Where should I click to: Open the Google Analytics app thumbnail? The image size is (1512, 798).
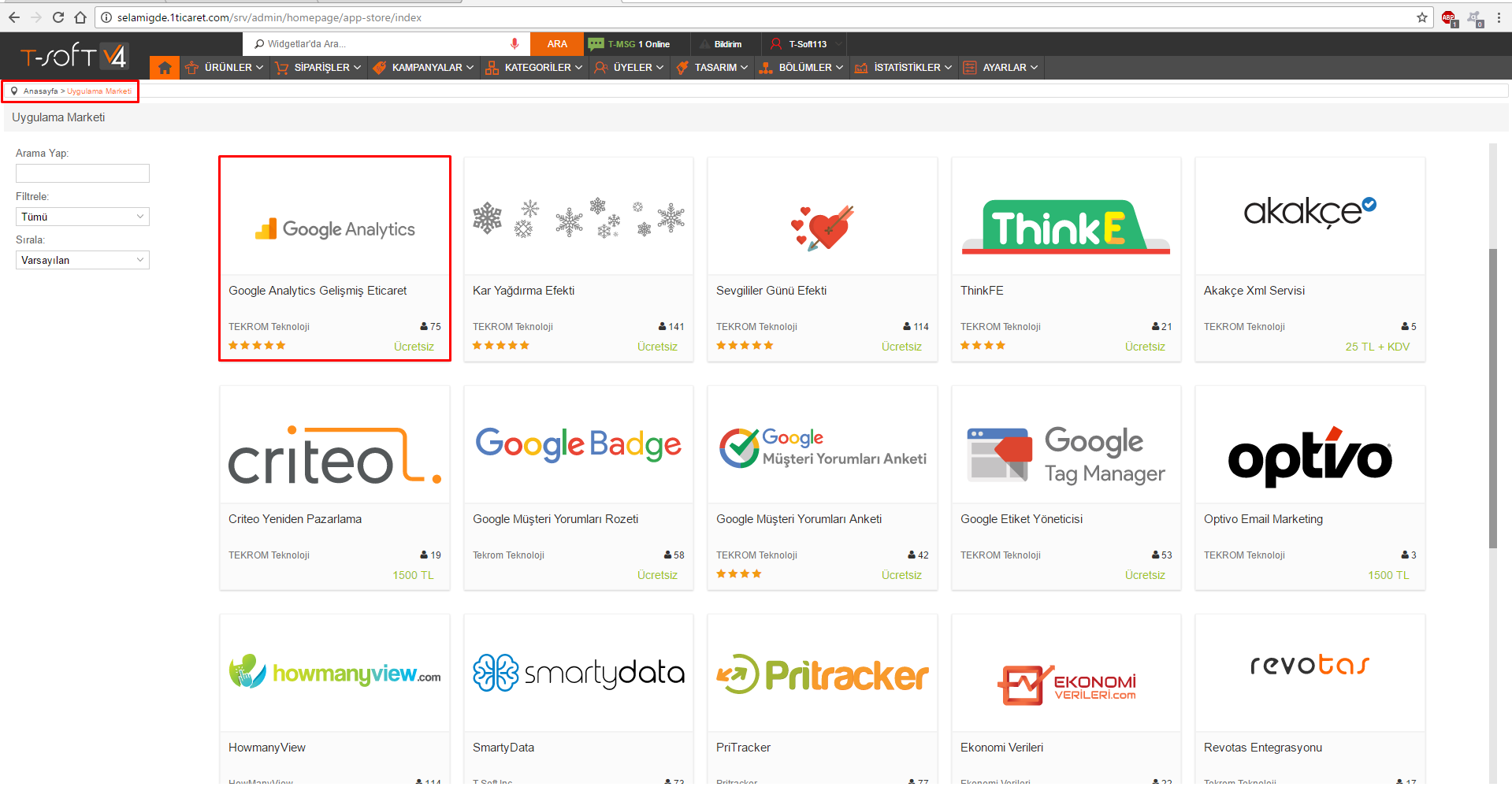pyautogui.click(x=335, y=228)
